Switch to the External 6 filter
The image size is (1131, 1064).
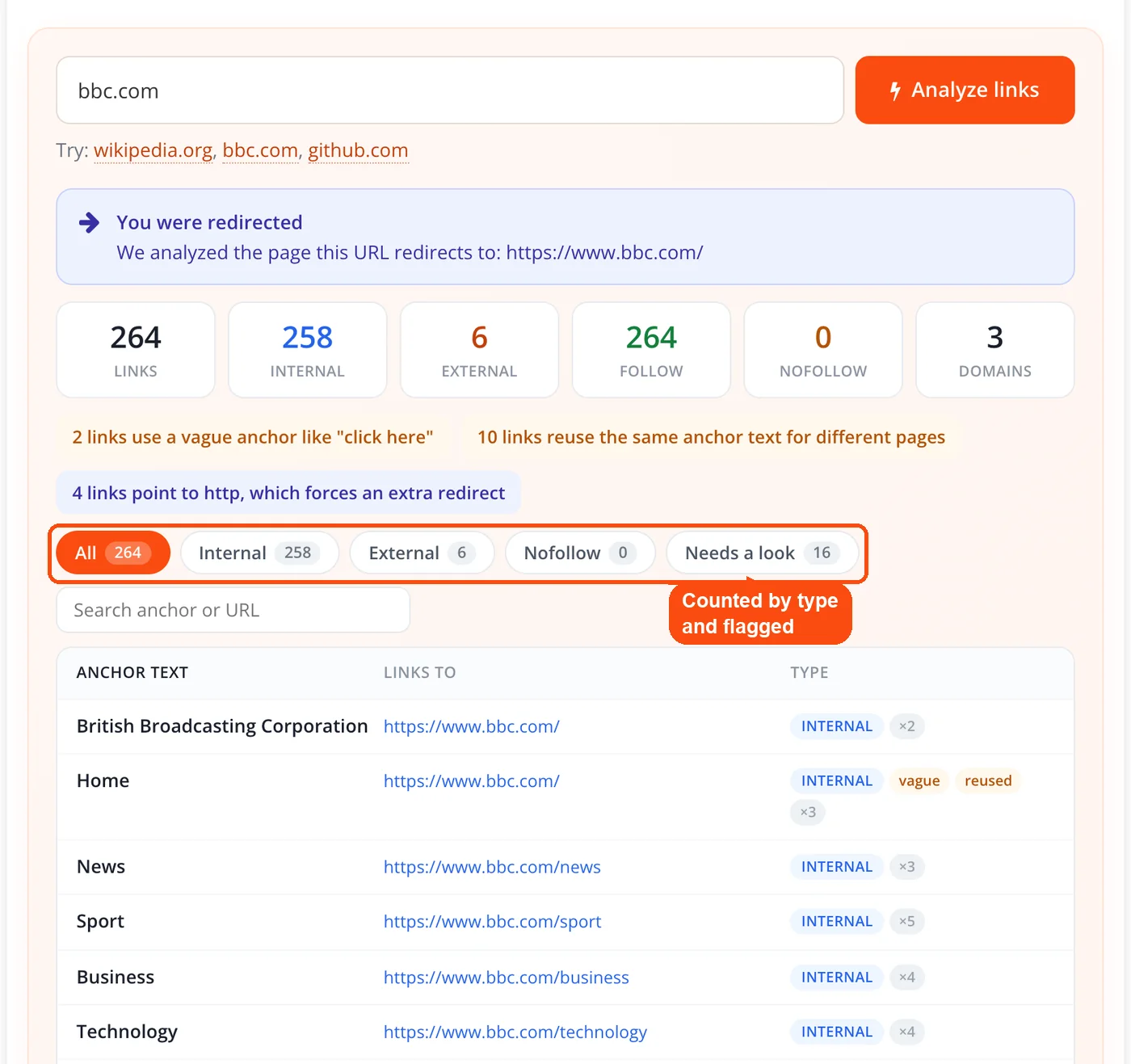point(422,553)
